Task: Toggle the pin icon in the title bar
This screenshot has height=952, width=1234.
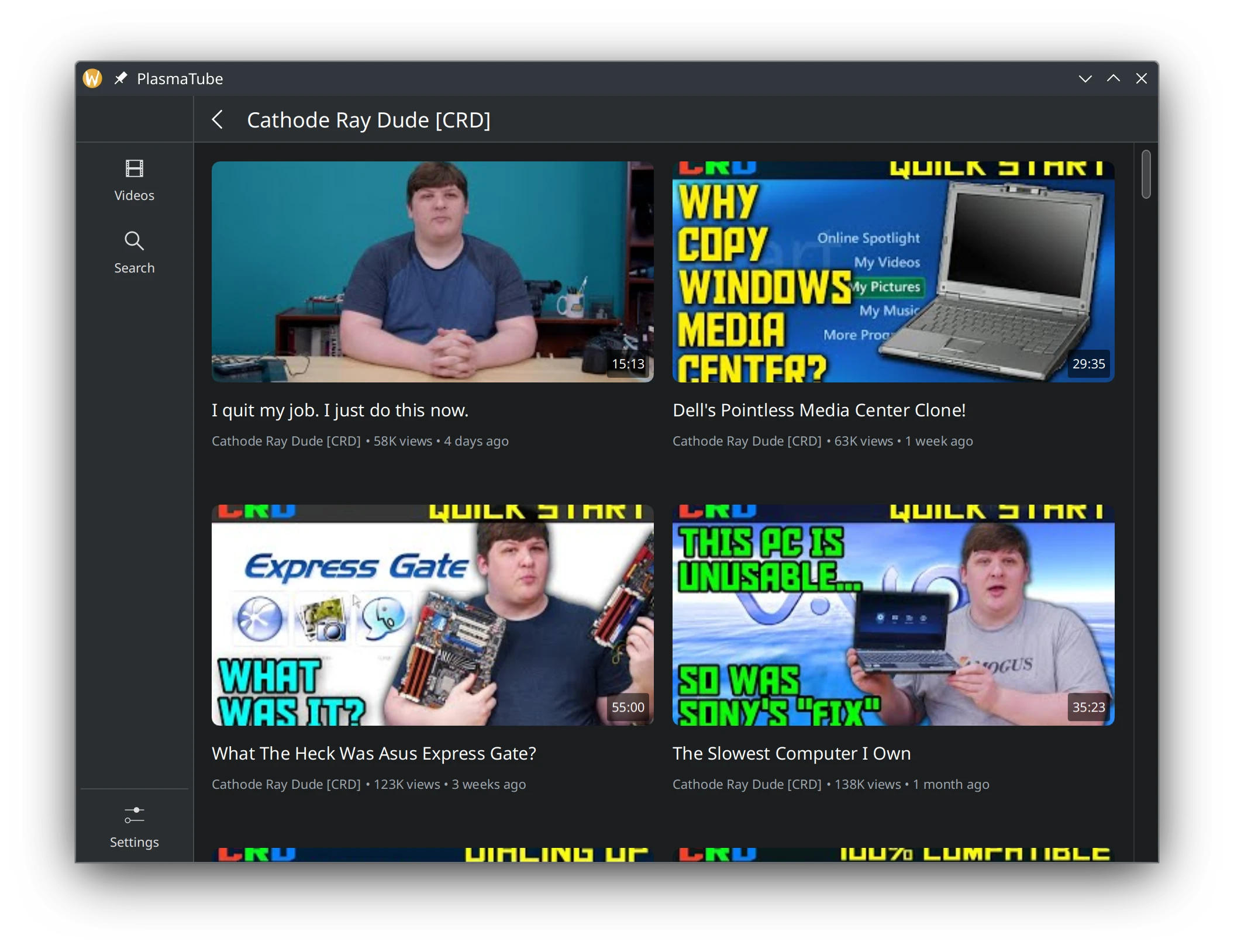Action: tap(120, 78)
